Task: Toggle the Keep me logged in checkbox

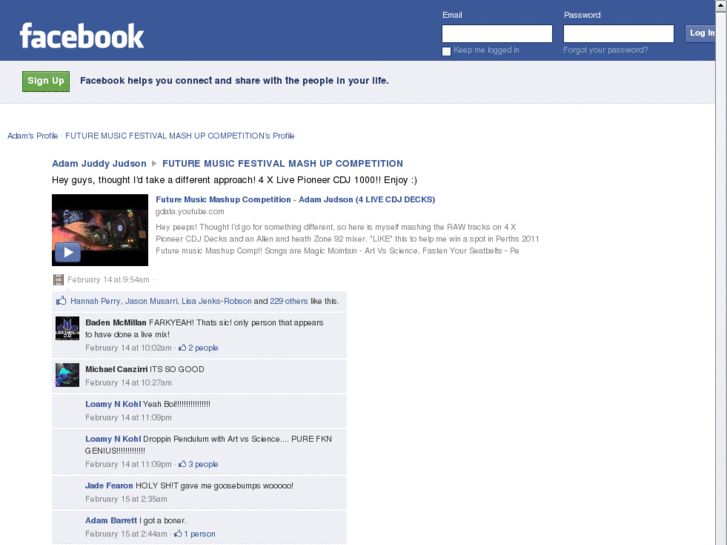Action: click(446, 51)
